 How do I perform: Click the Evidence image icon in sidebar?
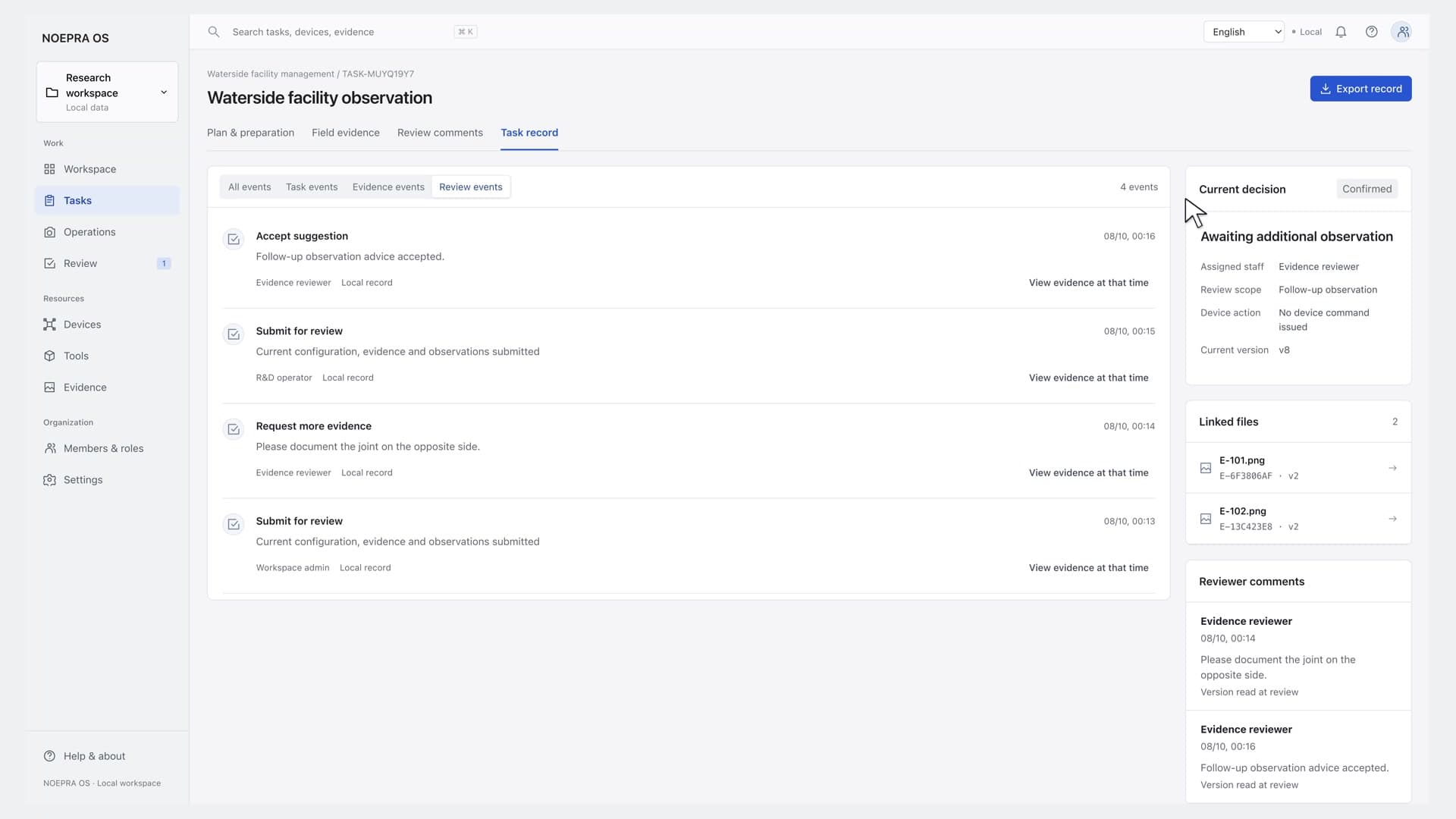tap(49, 388)
